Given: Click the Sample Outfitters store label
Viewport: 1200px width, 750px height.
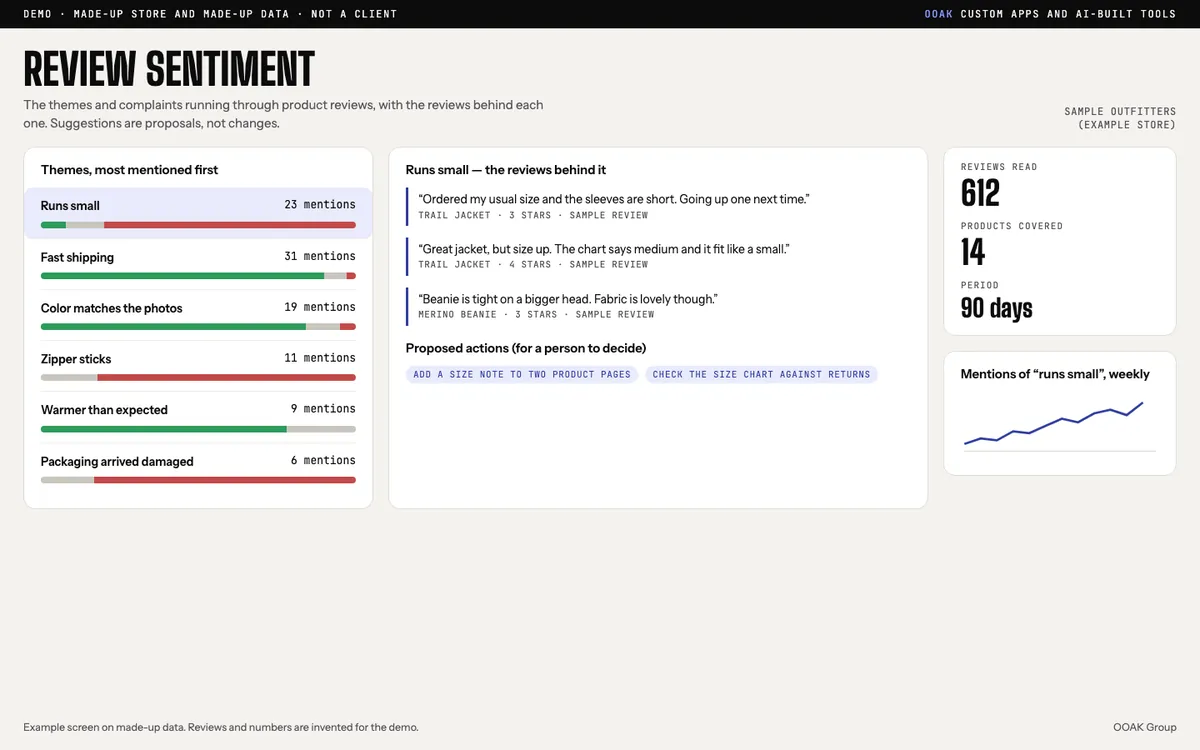Looking at the screenshot, I should (1120, 118).
